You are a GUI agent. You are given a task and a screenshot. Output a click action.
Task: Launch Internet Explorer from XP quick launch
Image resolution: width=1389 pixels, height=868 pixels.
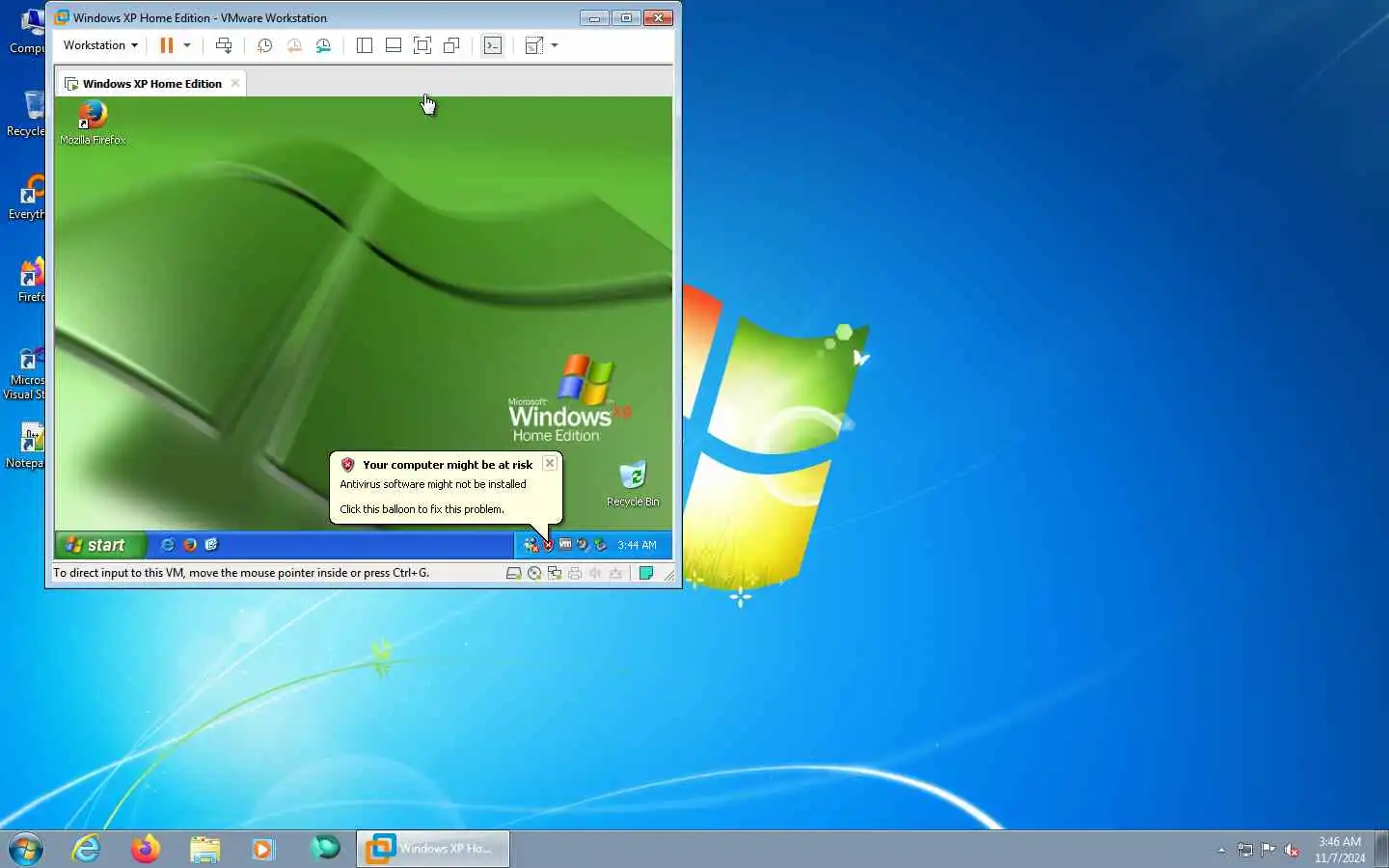point(168,545)
